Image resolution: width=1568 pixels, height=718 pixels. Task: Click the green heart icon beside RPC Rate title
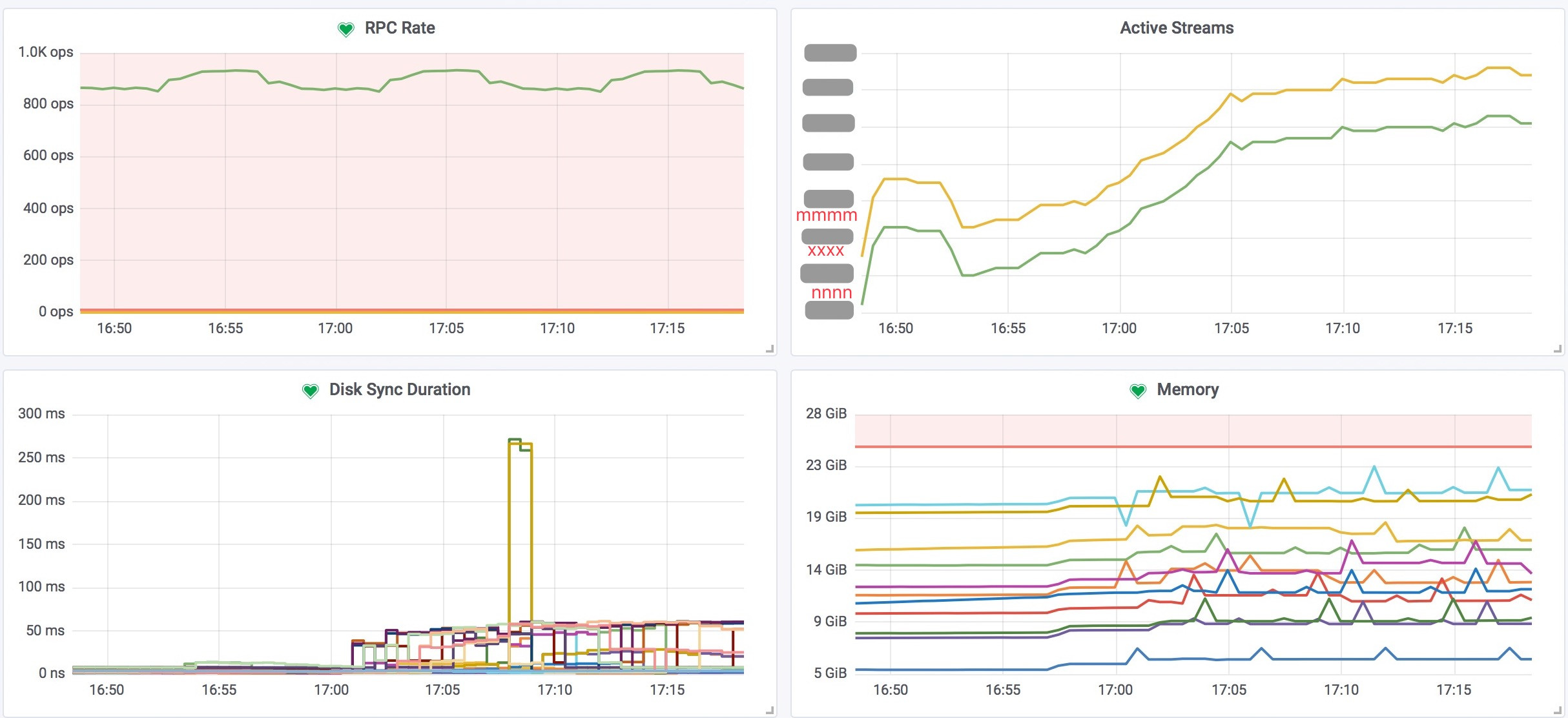346,28
